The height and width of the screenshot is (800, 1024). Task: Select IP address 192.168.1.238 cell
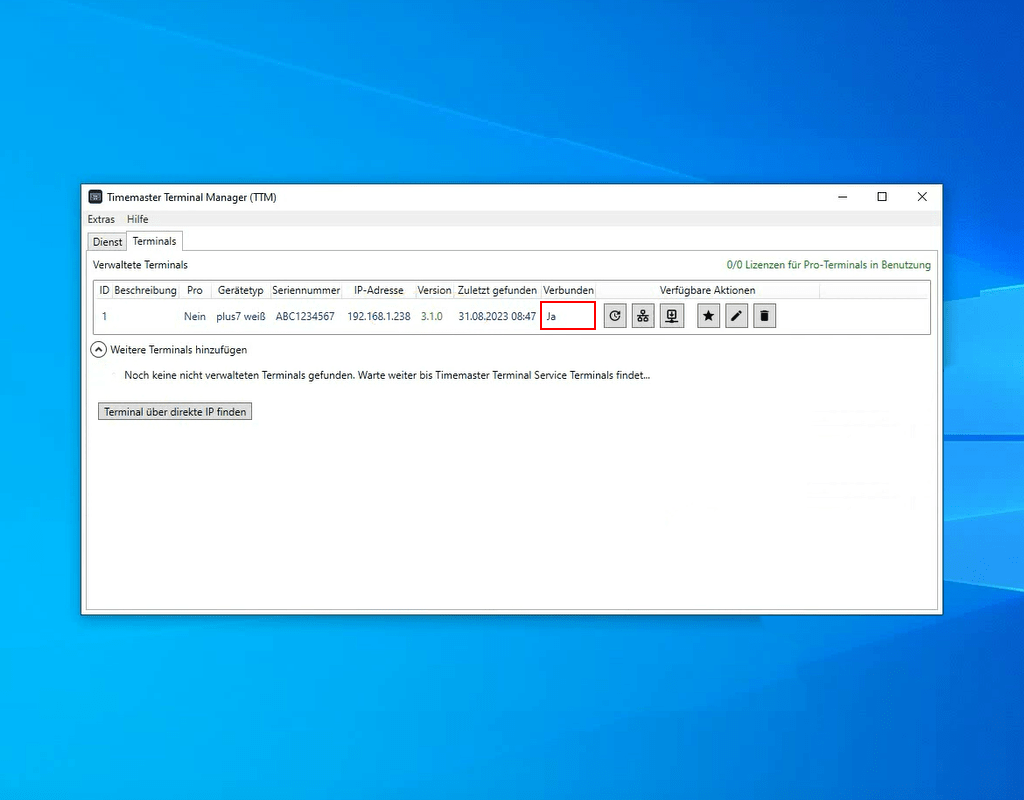pos(379,316)
